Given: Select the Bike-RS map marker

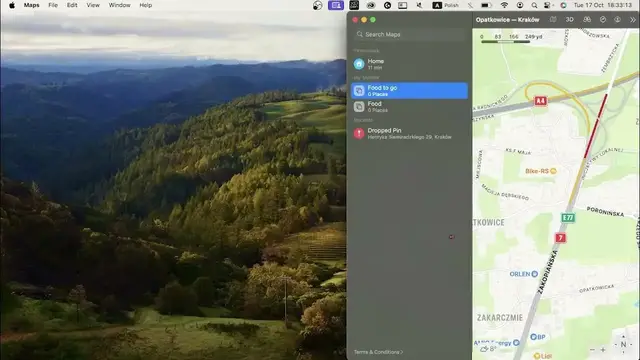Looking at the screenshot, I should point(541,171).
